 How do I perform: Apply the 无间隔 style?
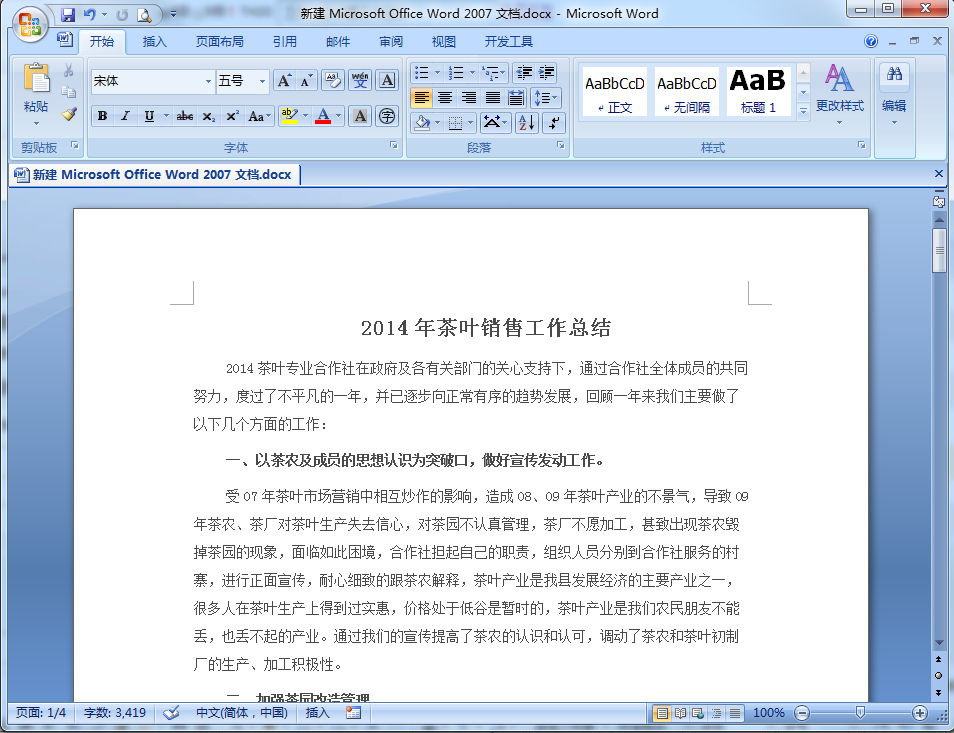click(x=686, y=91)
